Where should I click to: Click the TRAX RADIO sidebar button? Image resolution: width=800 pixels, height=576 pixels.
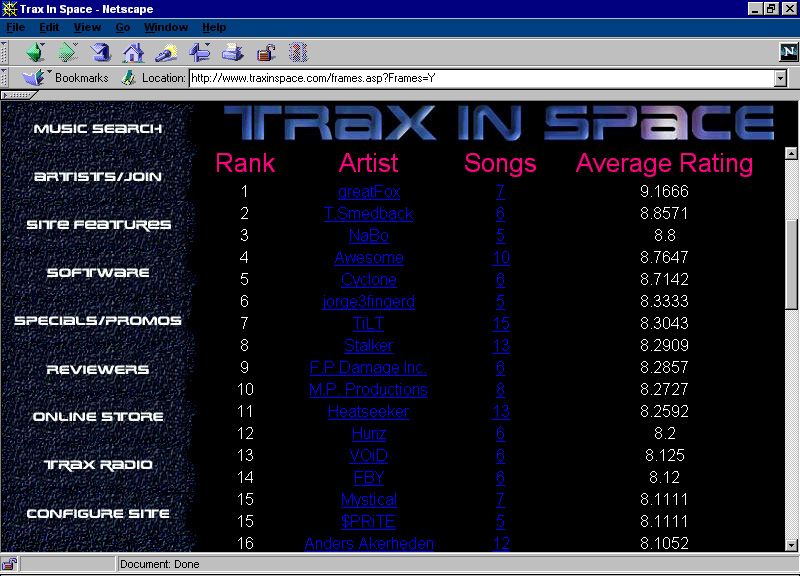point(97,465)
